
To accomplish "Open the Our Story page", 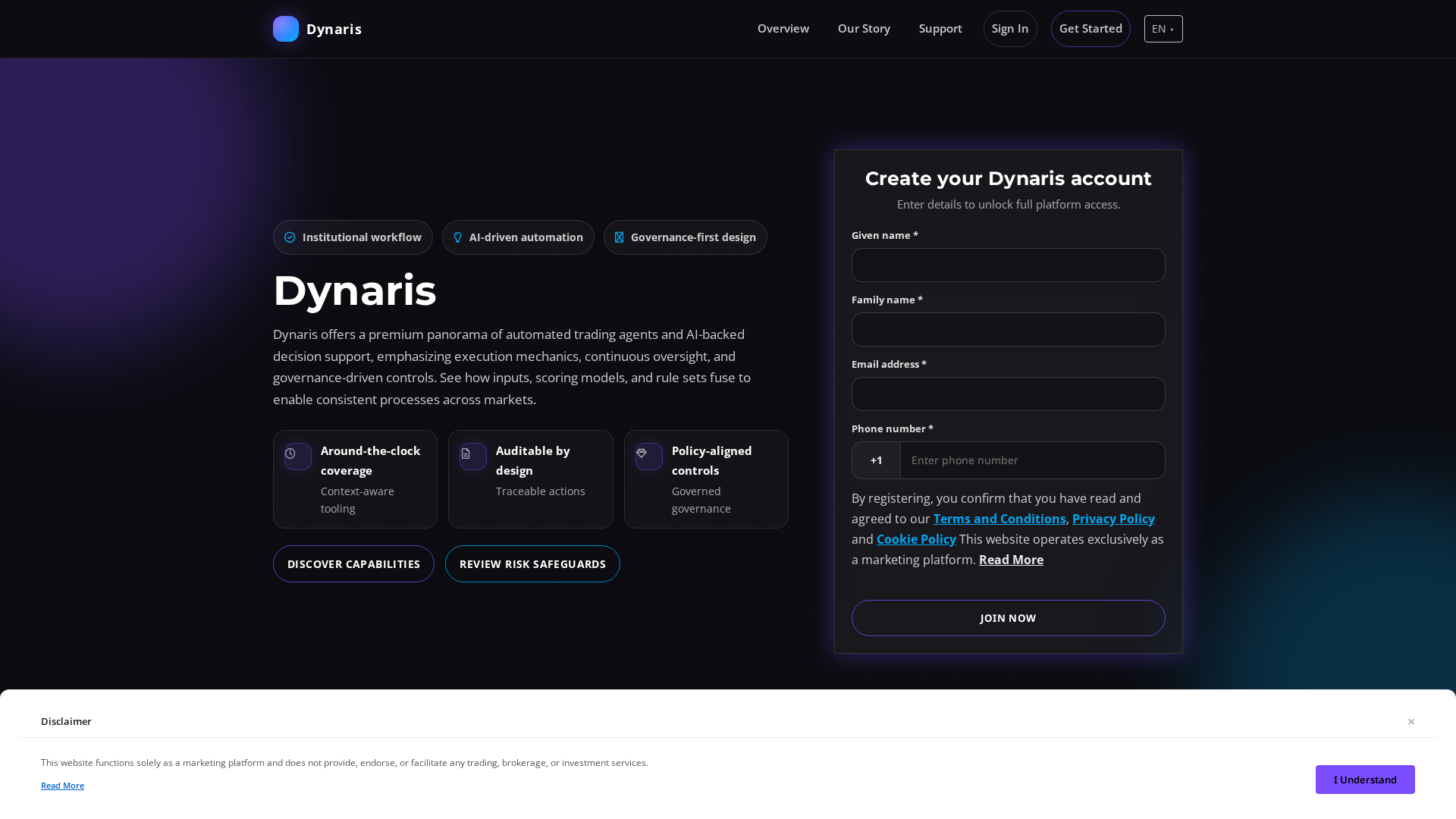I will tap(864, 29).
